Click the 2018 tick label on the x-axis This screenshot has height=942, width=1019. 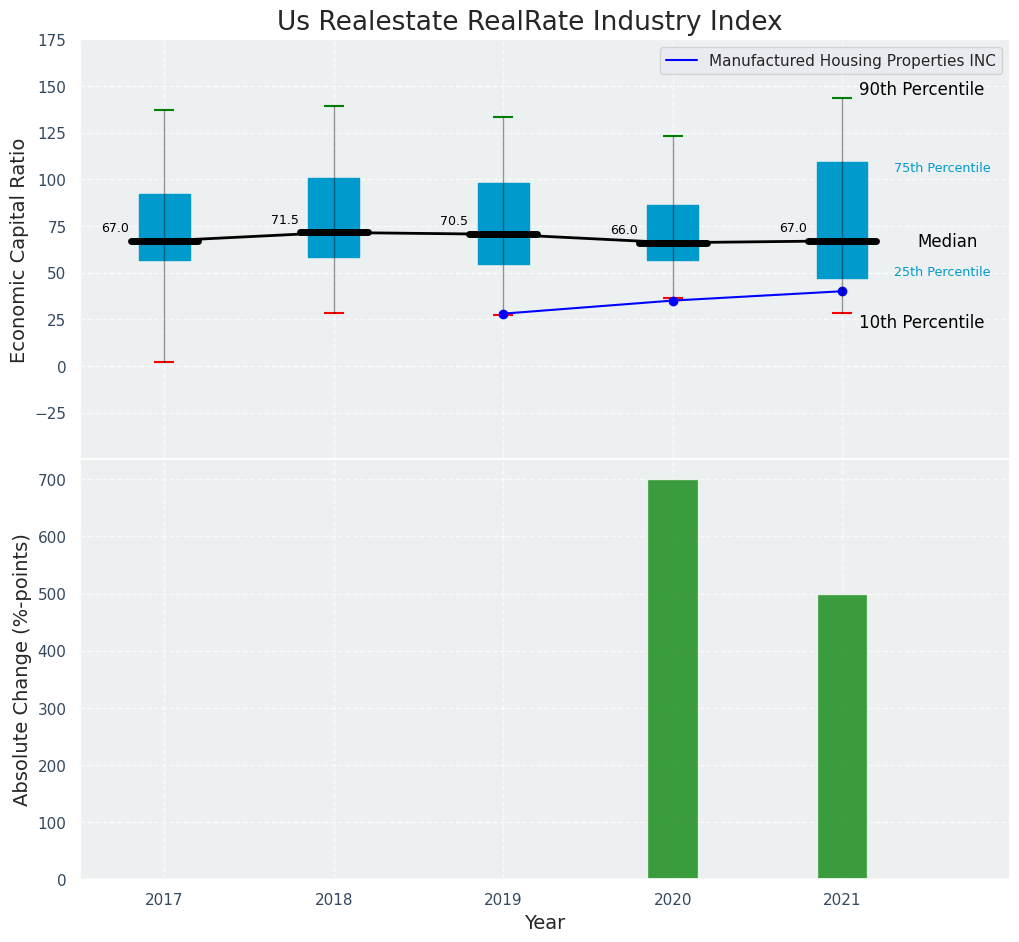(334, 900)
